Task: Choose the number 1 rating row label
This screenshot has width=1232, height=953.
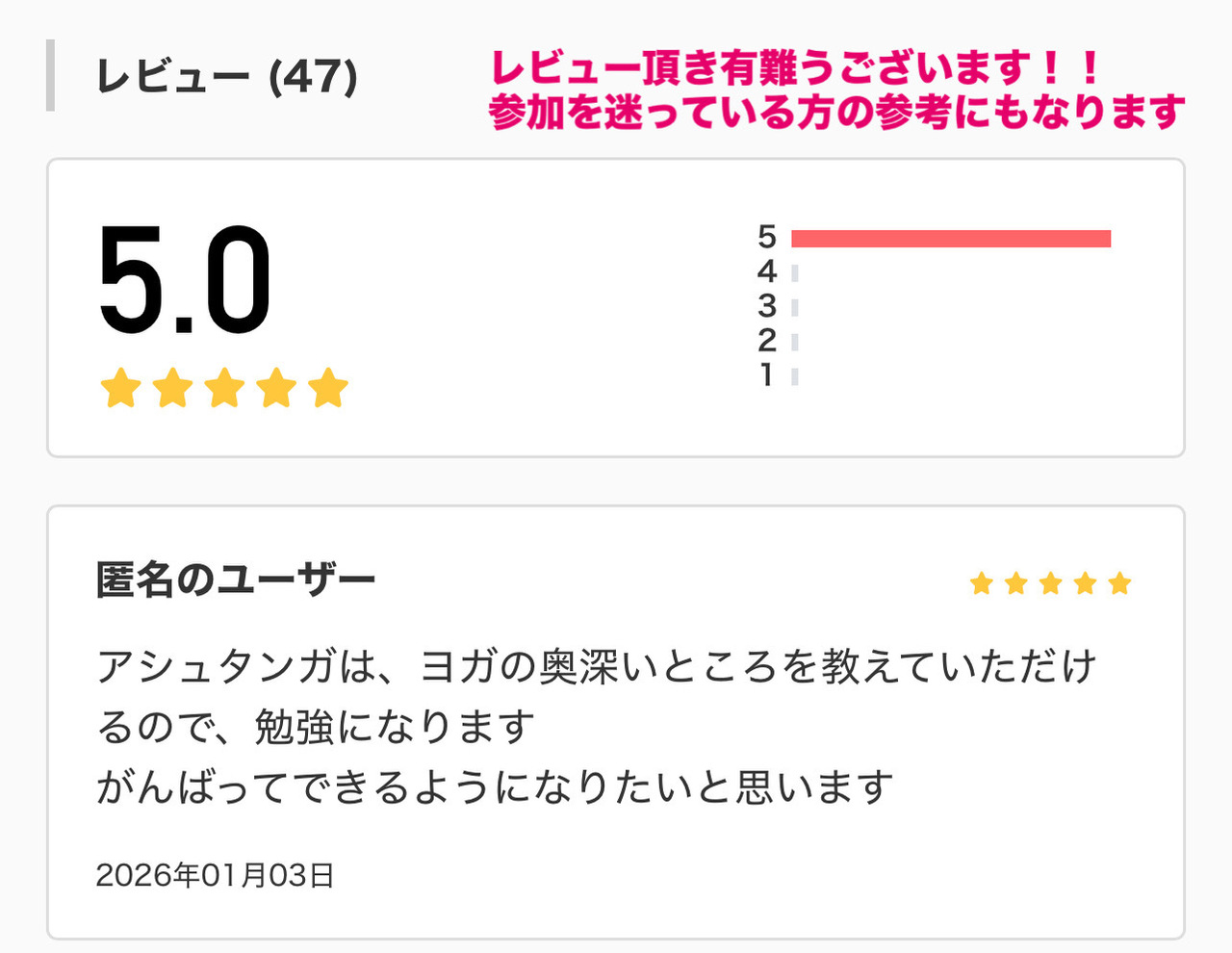Action: coord(766,375)
